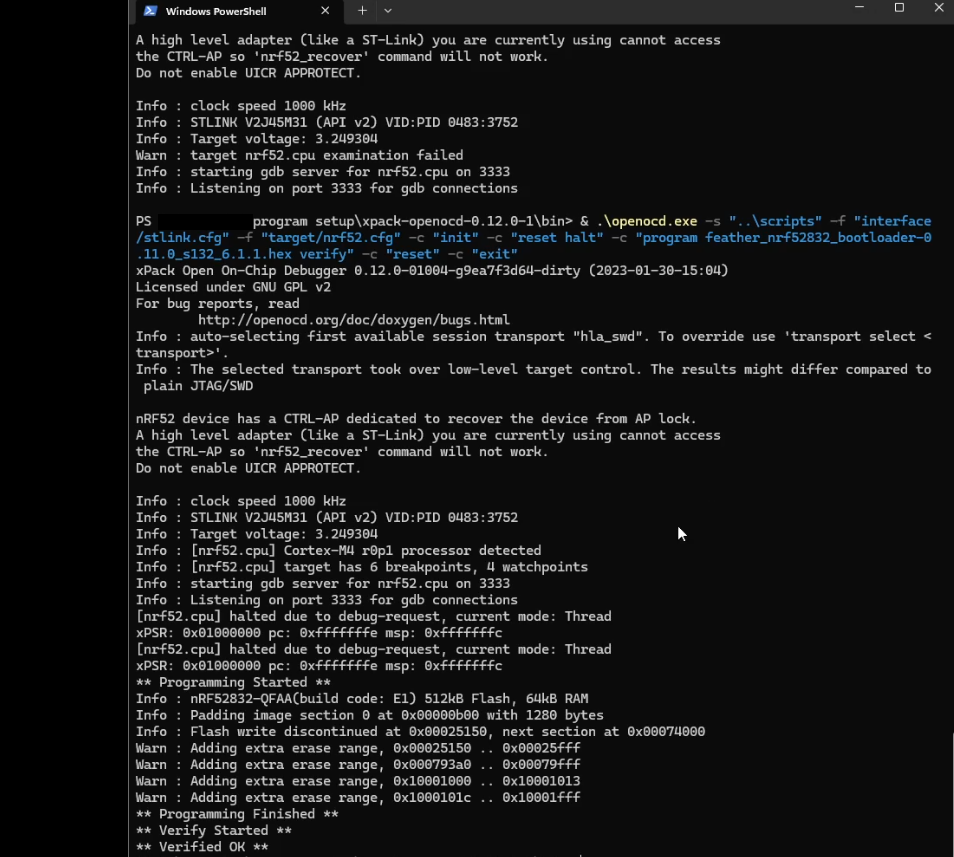Click 'target has 6 breakpoints, 4 watchpoints'
954x857 pixels.
point(361,567)
